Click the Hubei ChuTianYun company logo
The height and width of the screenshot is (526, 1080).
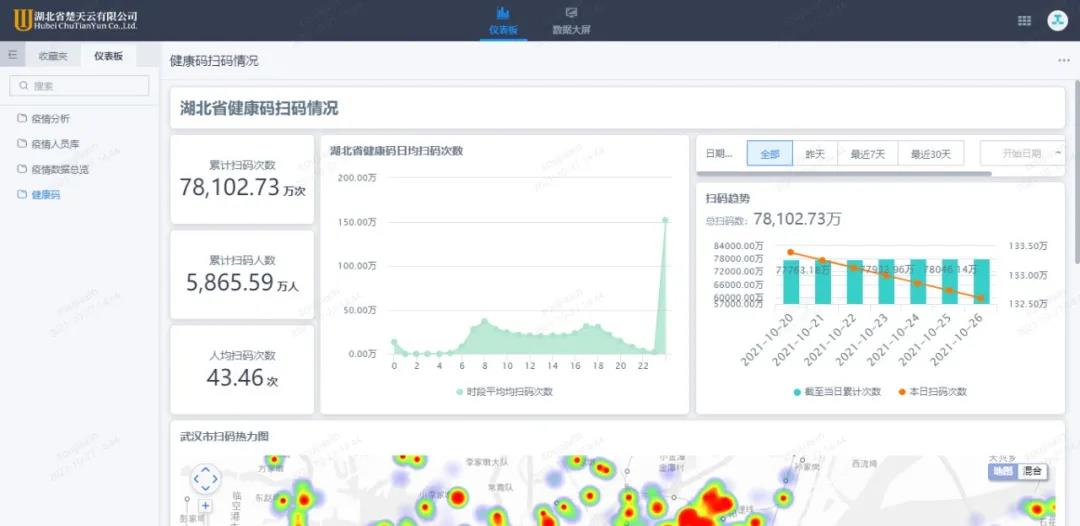tap(75, 20)
